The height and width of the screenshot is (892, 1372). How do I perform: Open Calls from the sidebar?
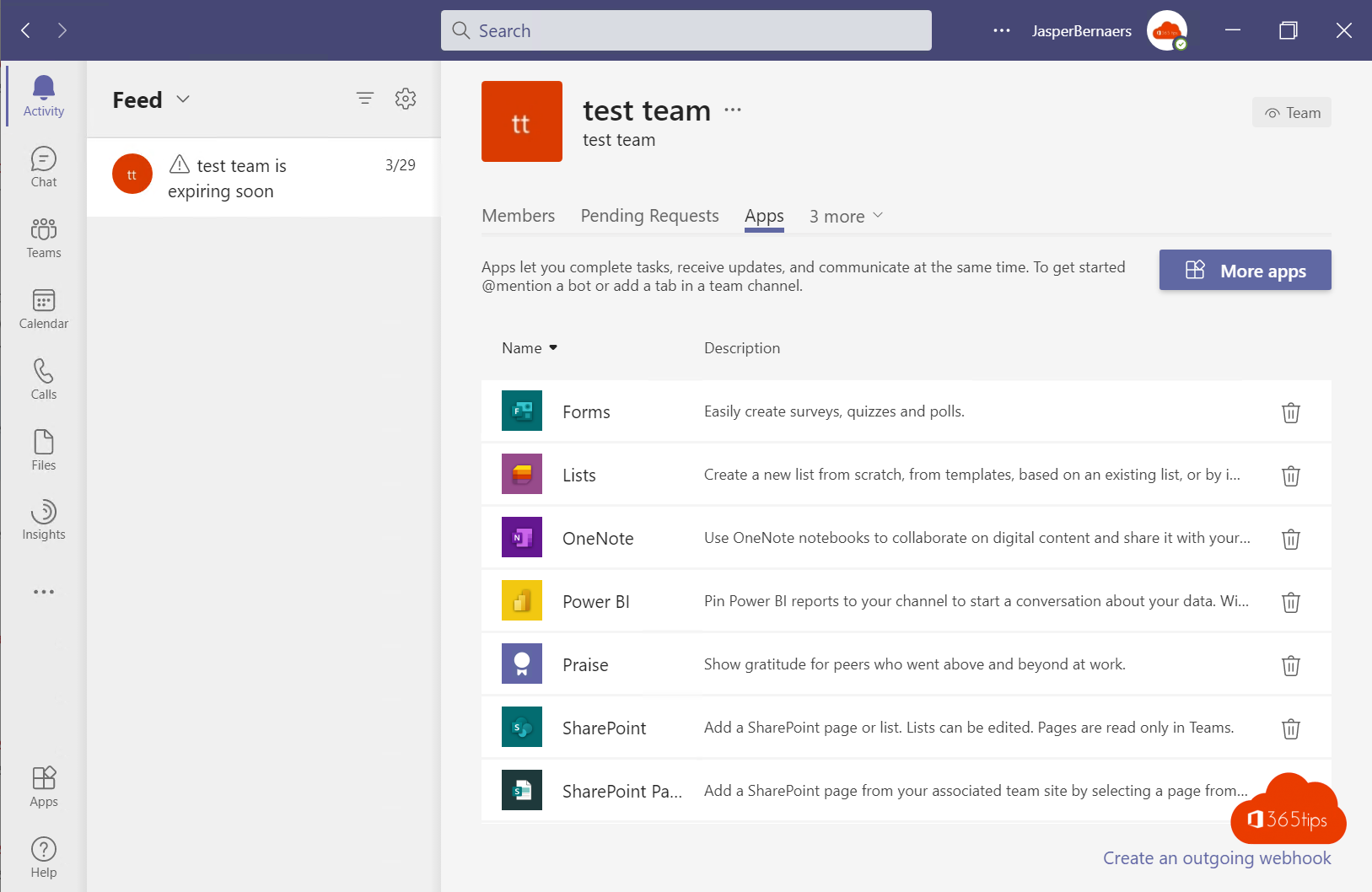coord(44,379)
